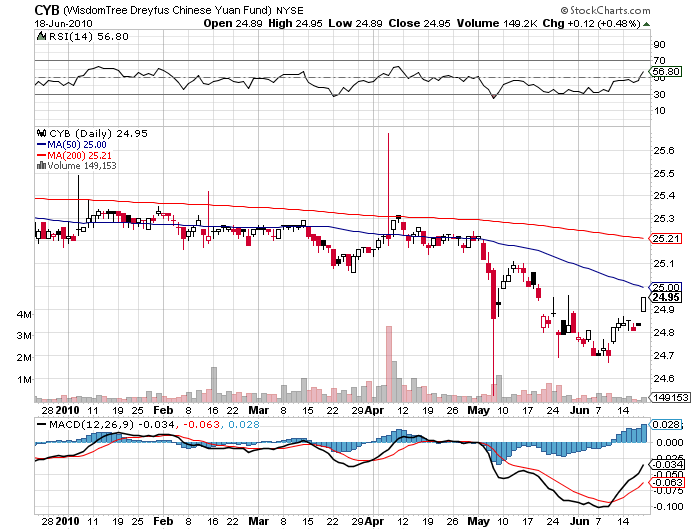Click the RSI 30 axis level label
Image resolution: width=700 pixels, height=530 pixels.
659,94
